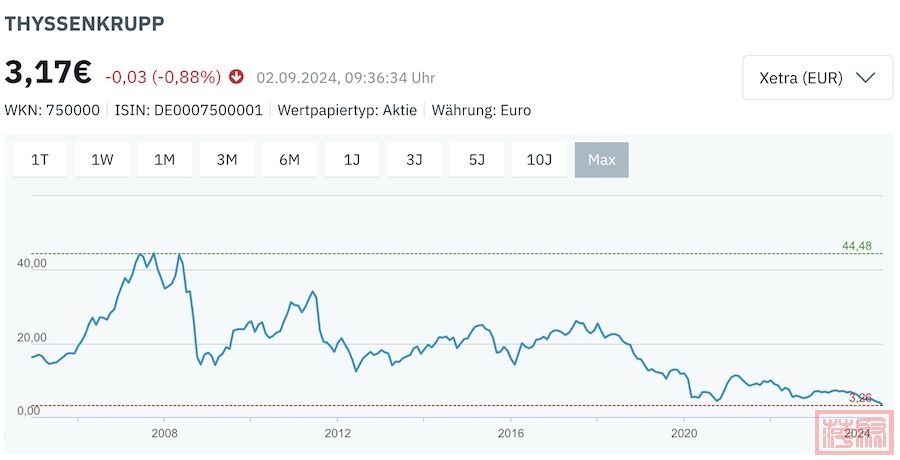
Task: Click the active Max range button
Action: [x=602, y=160]
